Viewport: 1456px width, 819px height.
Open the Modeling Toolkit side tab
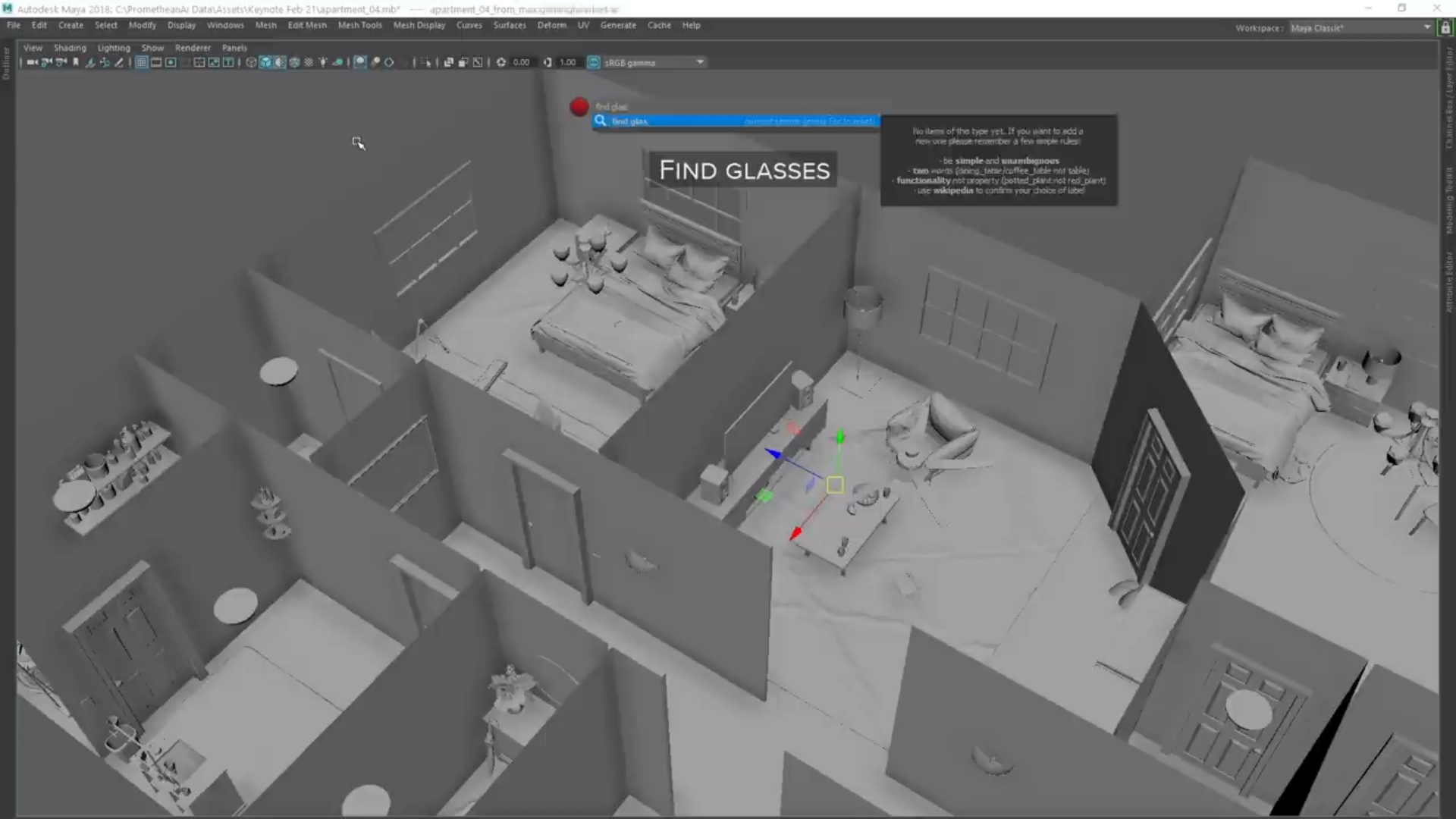(1448, 200)
